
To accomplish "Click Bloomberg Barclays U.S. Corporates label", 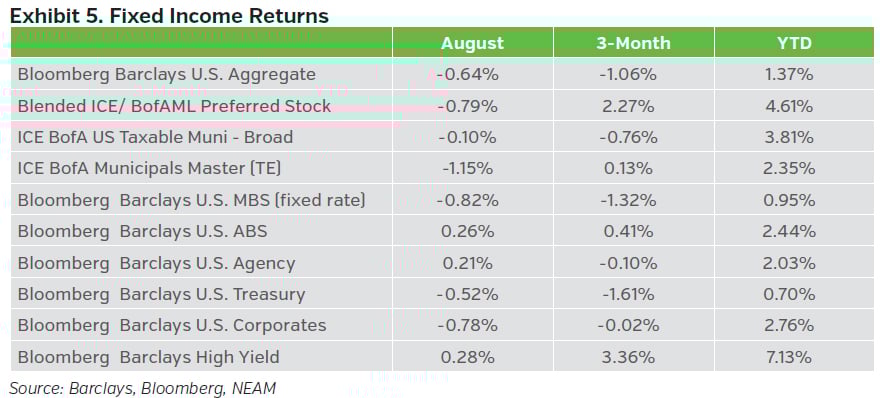I will (x=172, y=325).
